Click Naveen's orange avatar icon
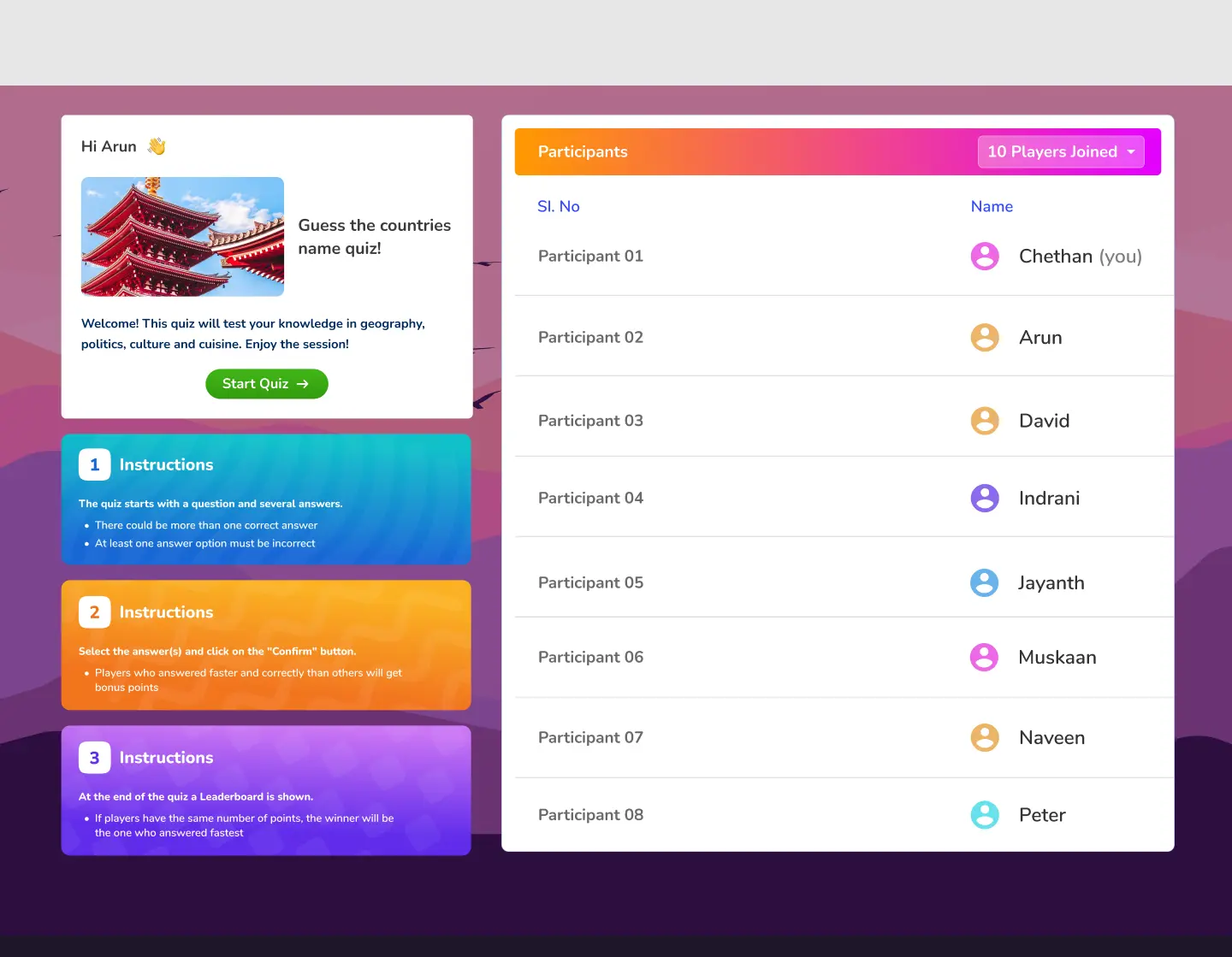The height and width of the screenshot is (957, 1232). coord(985,737)
